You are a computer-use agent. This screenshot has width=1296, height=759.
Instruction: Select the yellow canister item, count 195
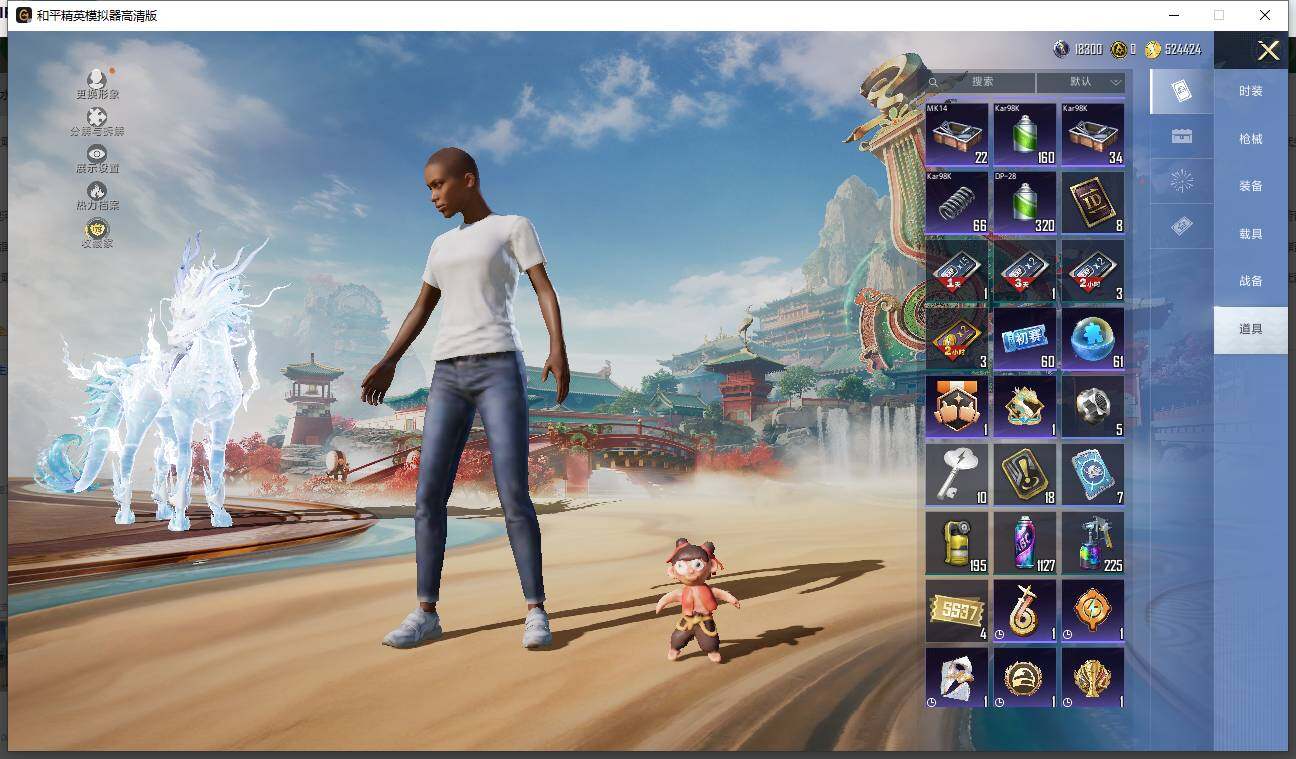pyautogui.click(x=957, y=542)
